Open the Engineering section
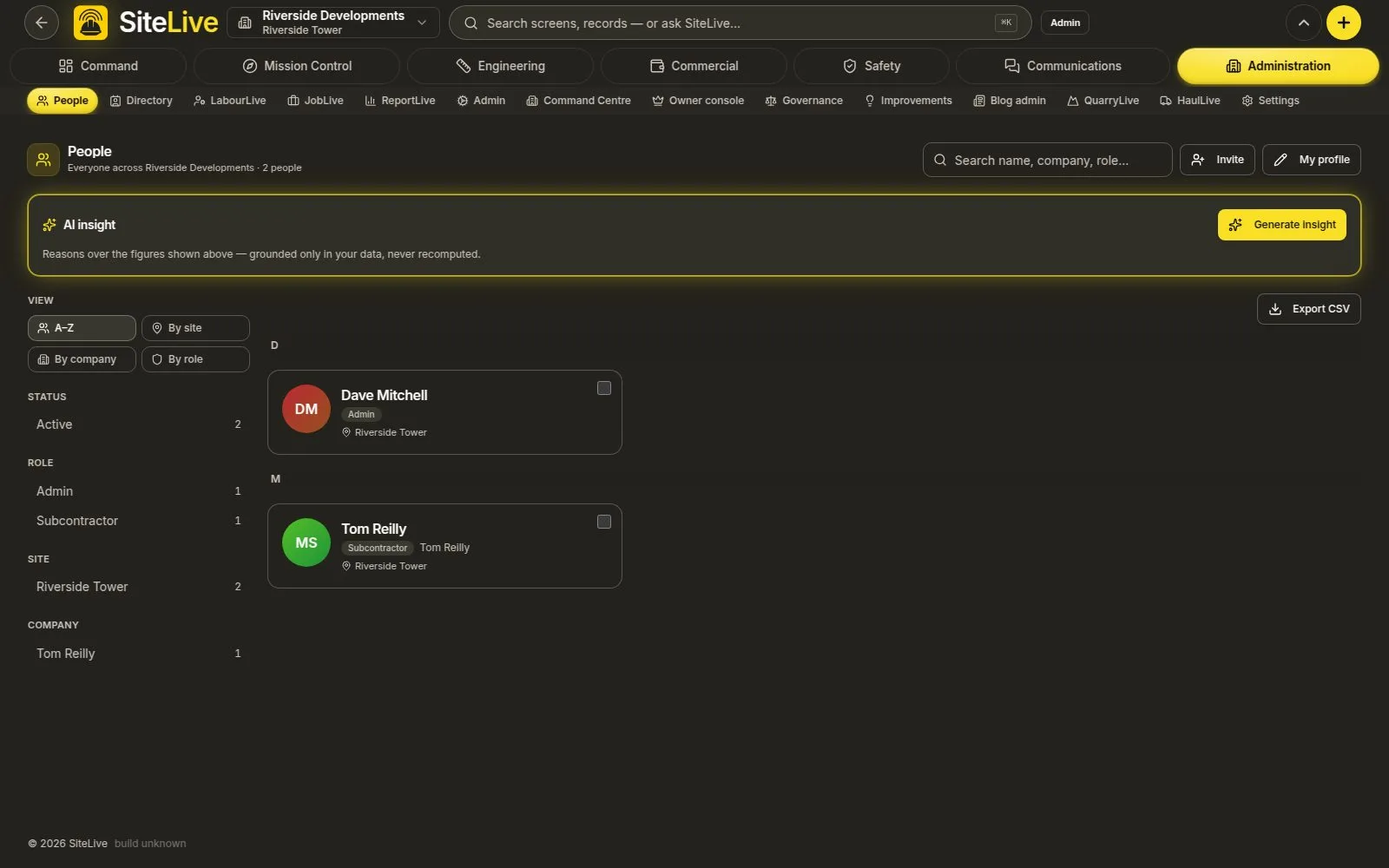1389x868 pixels. [x=501, y=66]
